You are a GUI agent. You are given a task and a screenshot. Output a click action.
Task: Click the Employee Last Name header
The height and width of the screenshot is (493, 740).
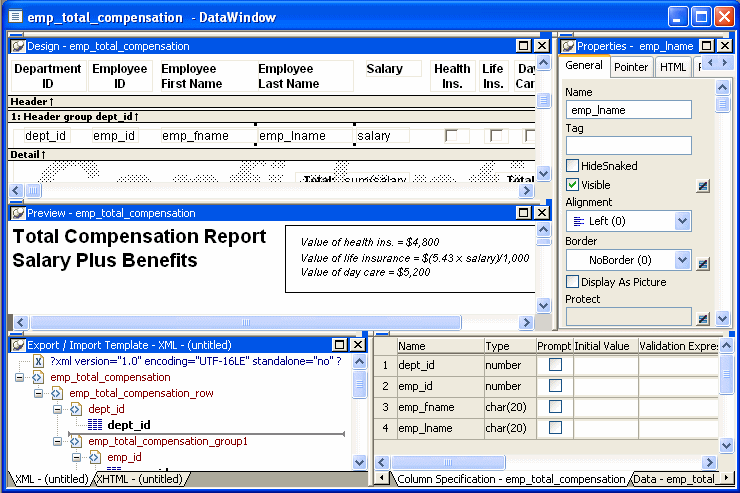pyautogui.click(x=289, y=76)
